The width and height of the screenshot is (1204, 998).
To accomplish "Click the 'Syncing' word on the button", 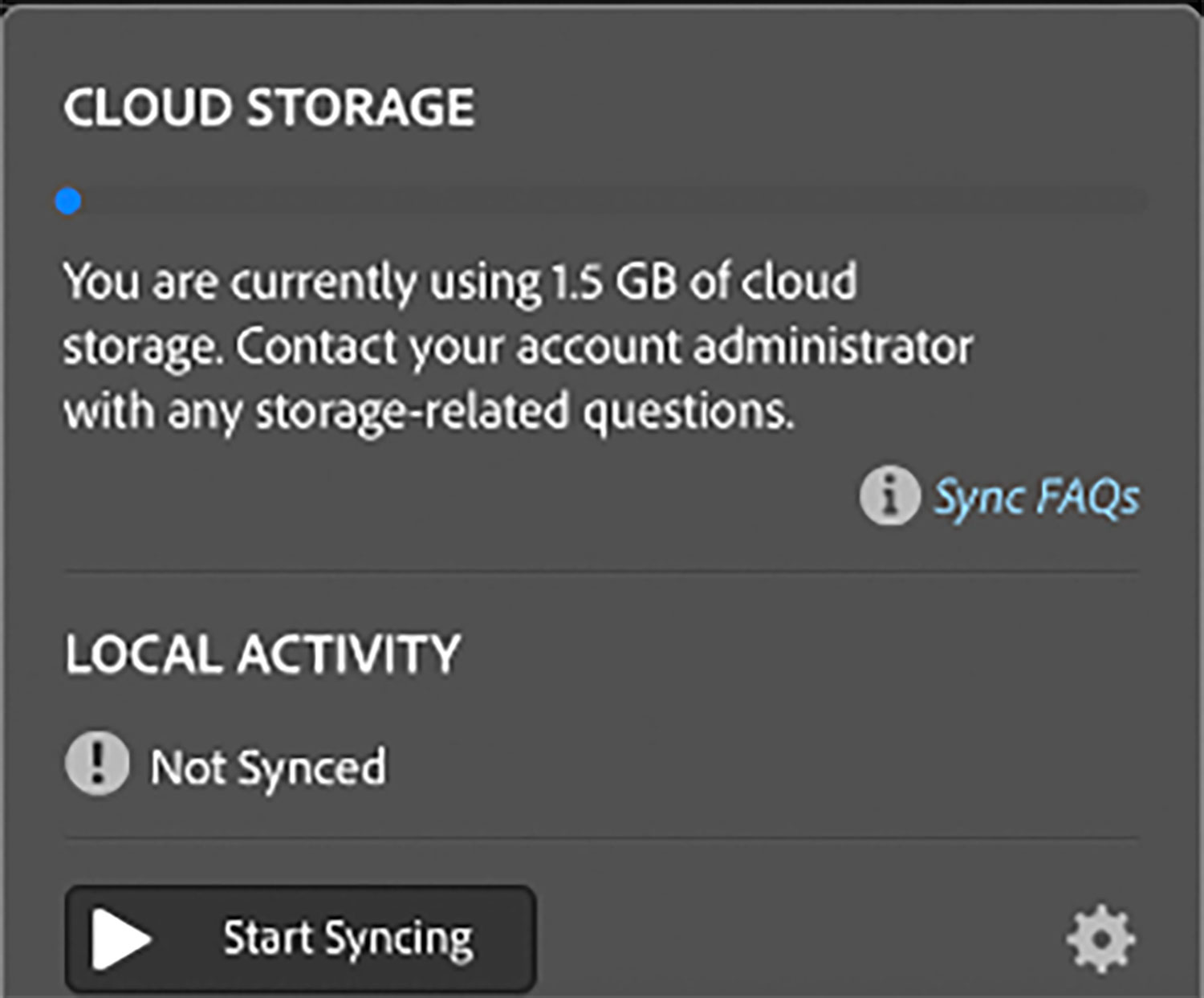I will point(399,939).
